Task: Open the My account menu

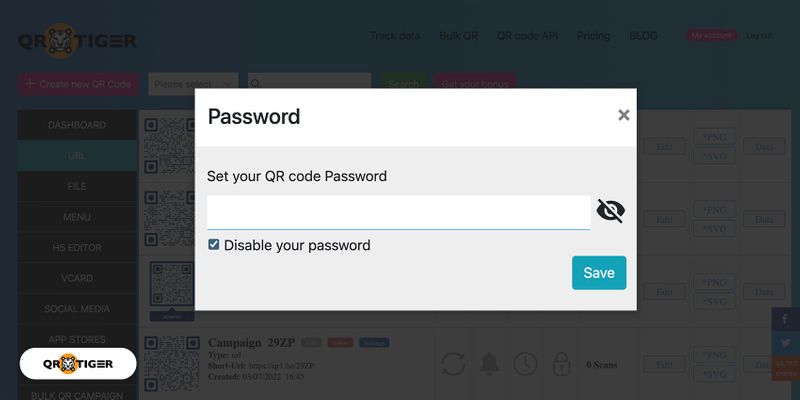Action: click(711, 36)
